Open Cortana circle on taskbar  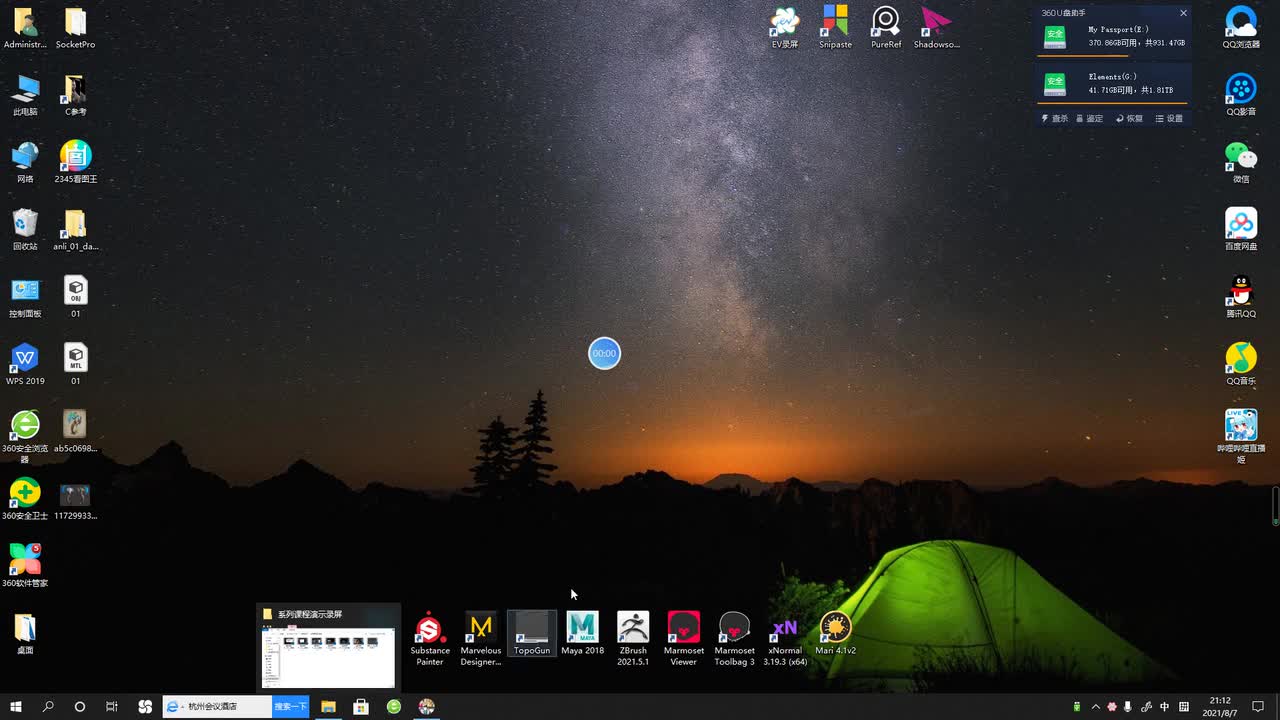coord(80,706)
